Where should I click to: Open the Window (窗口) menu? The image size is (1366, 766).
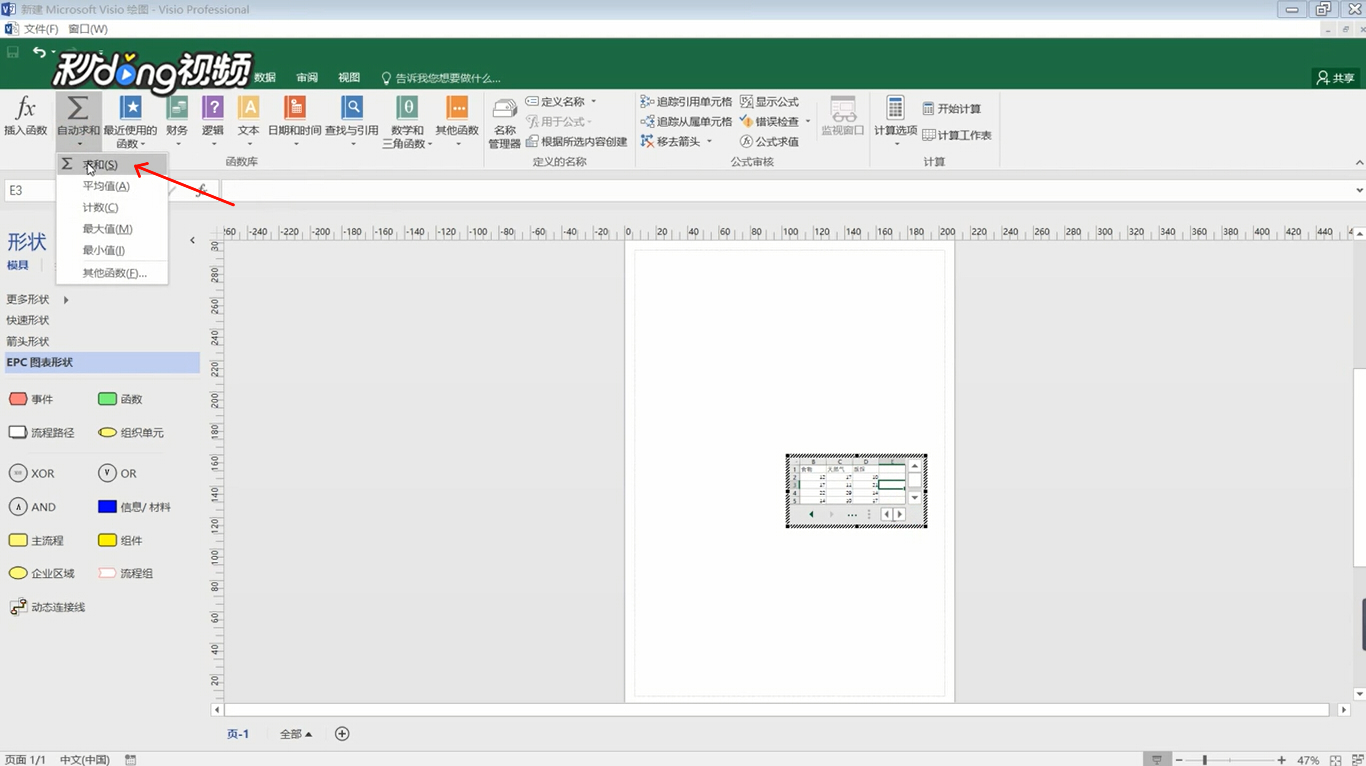coord(88,29)
